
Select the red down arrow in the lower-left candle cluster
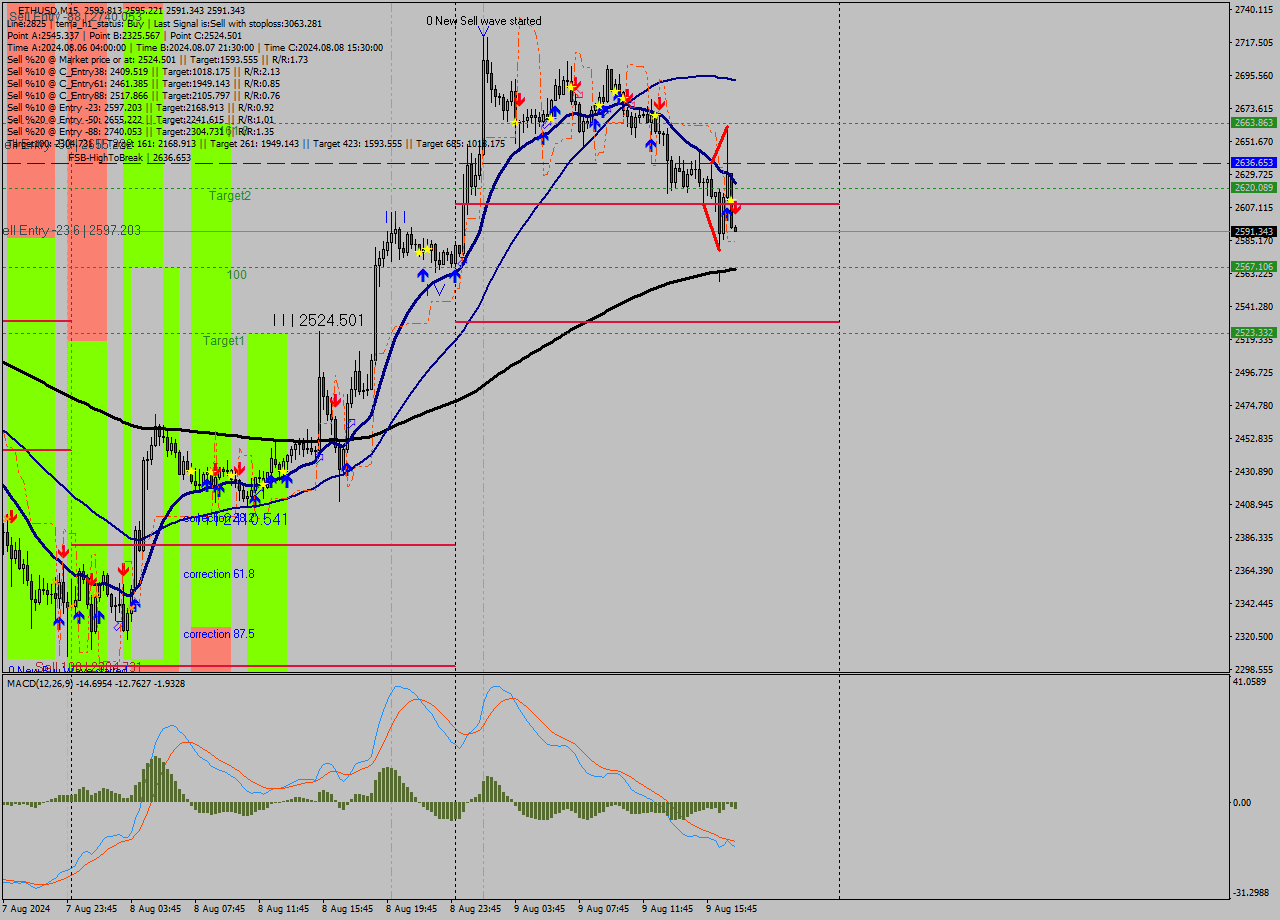(x=65, y=551)
